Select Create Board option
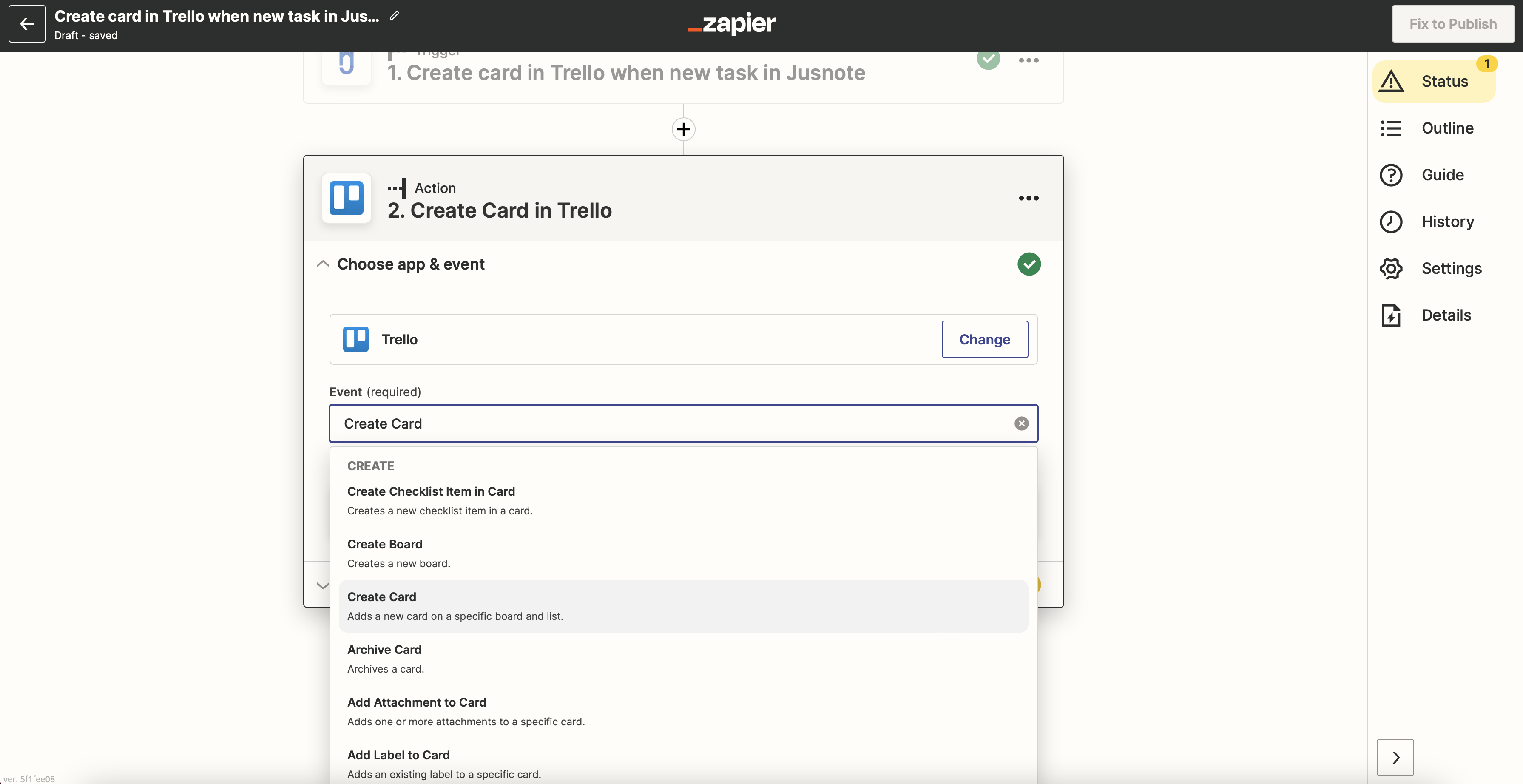Viewport: 1523px width, 784px height. tap(683, 554)
